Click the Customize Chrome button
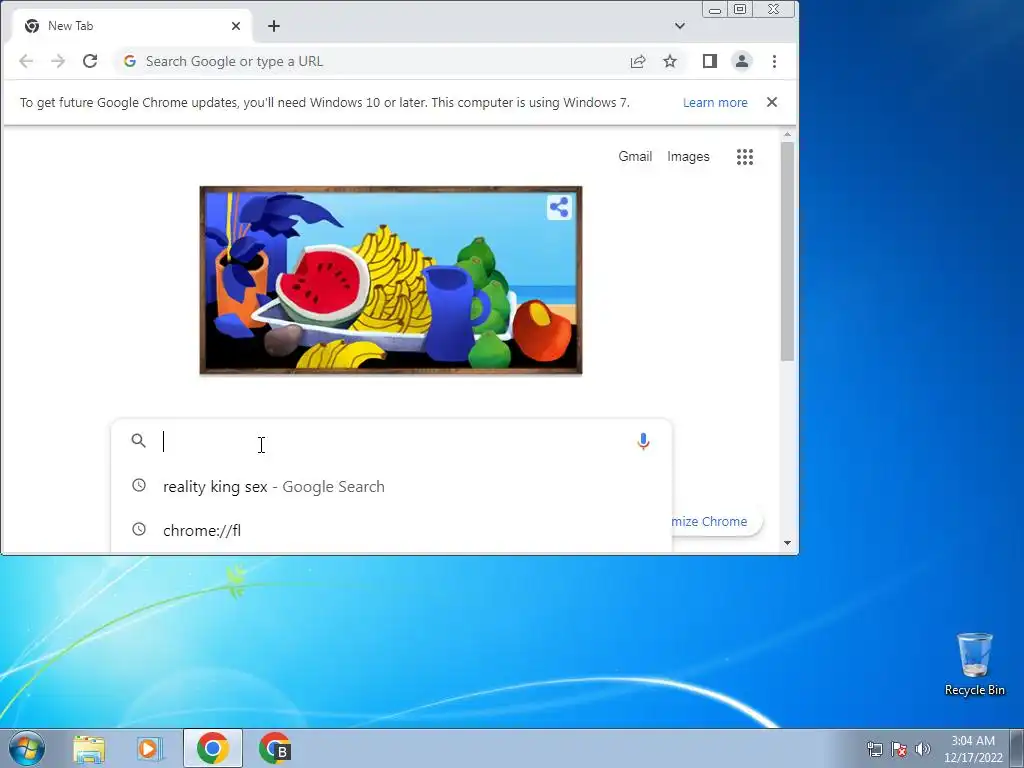 pyautogui.click(x=716, y=521)
